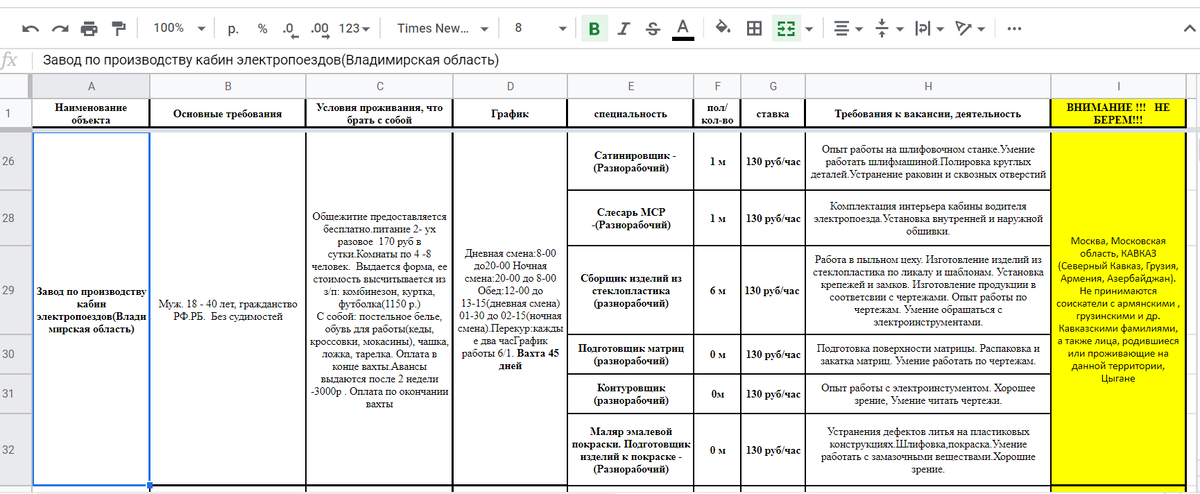The width and height of the screenshot is (1200, 494).
Task: Select row 28 header
Action: (16, 218)
